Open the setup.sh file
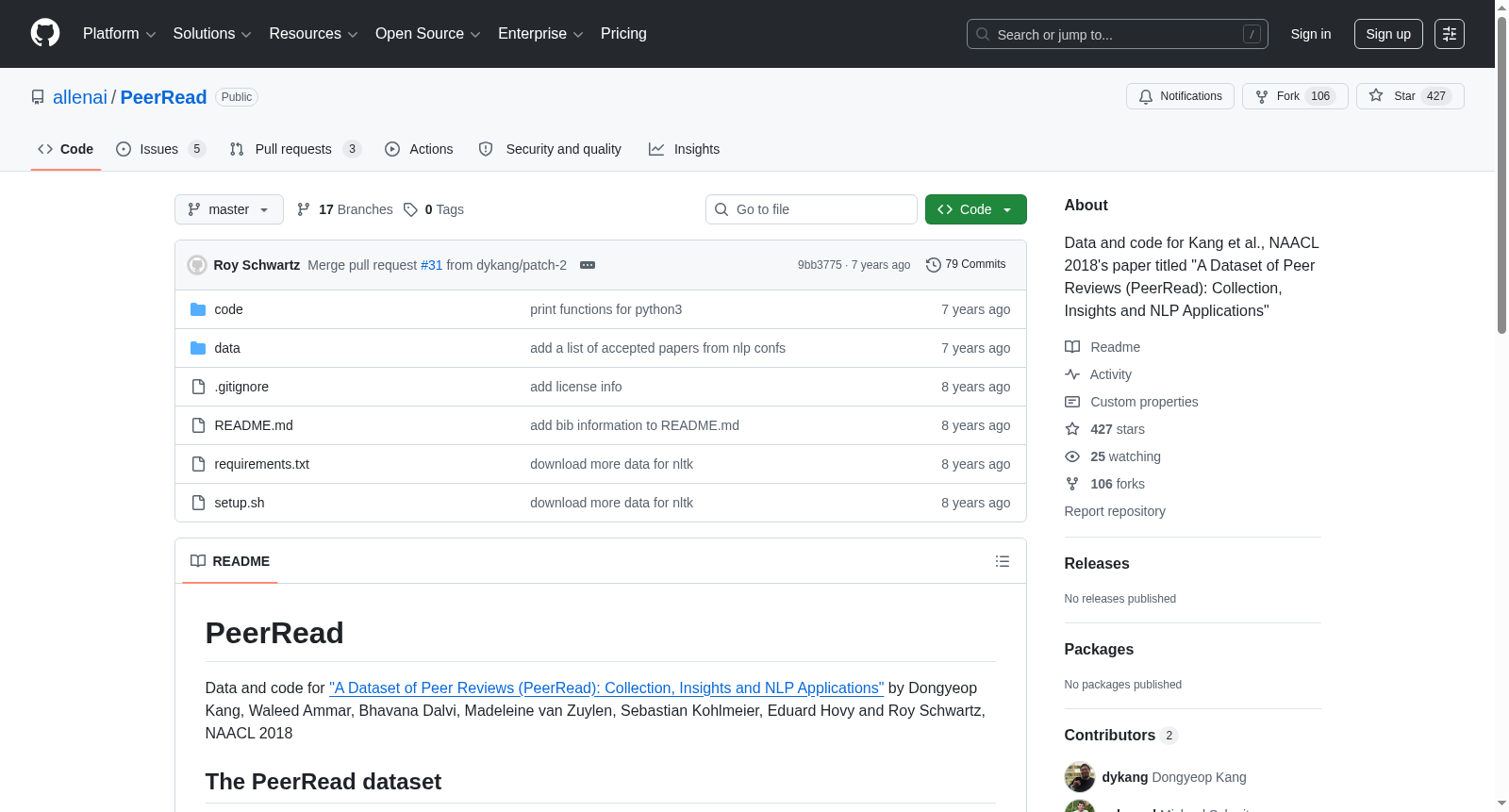The image size is (1509, 812). point(240,503)
